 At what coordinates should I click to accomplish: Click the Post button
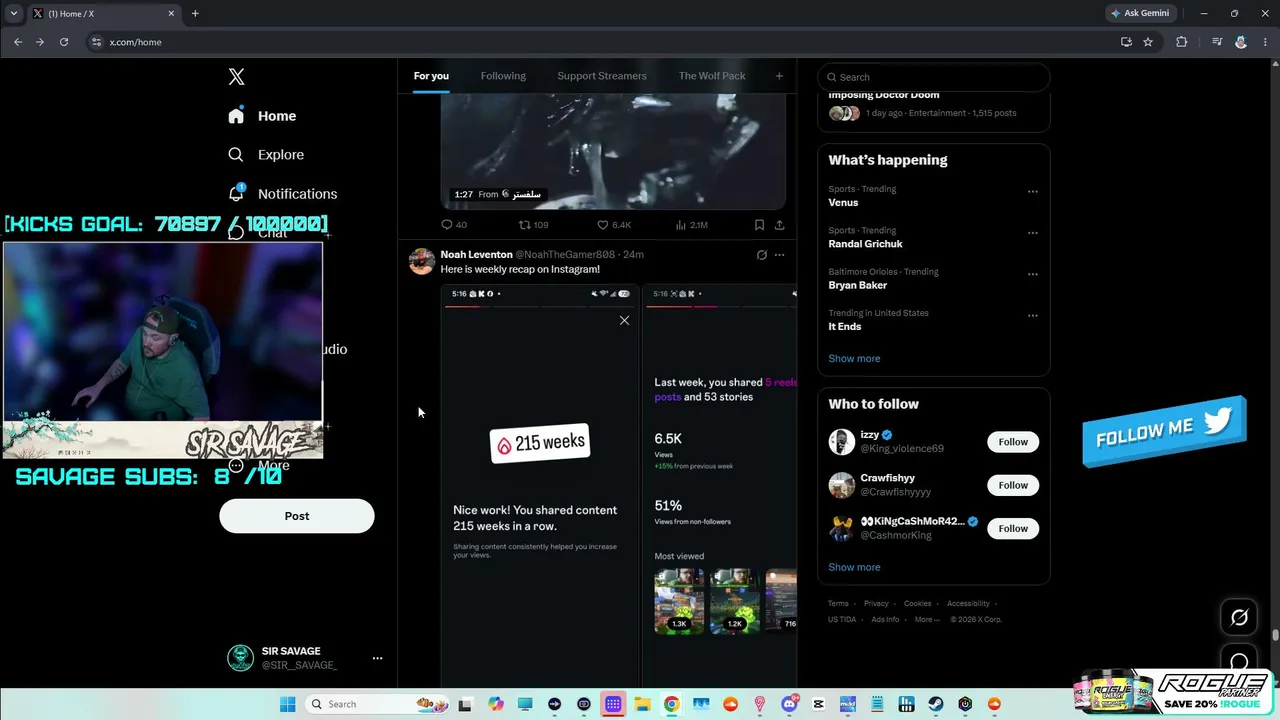(297, 516)
